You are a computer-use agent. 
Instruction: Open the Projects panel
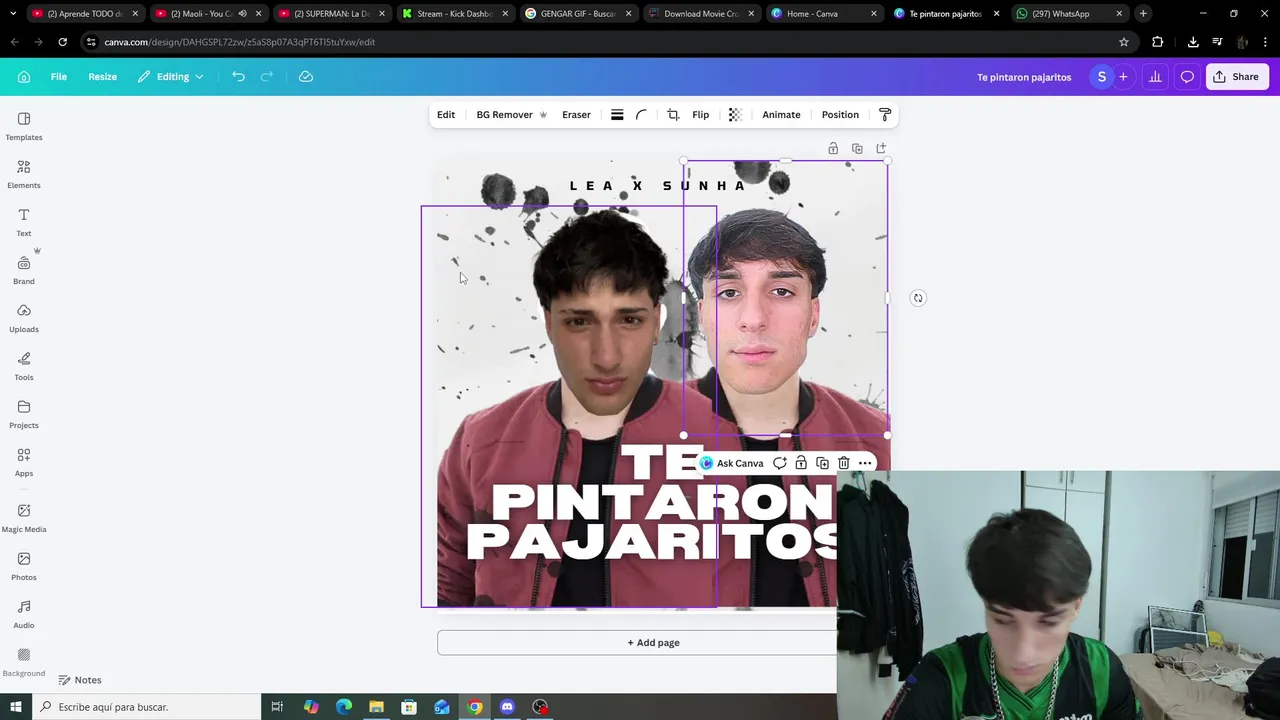point(24,414)
